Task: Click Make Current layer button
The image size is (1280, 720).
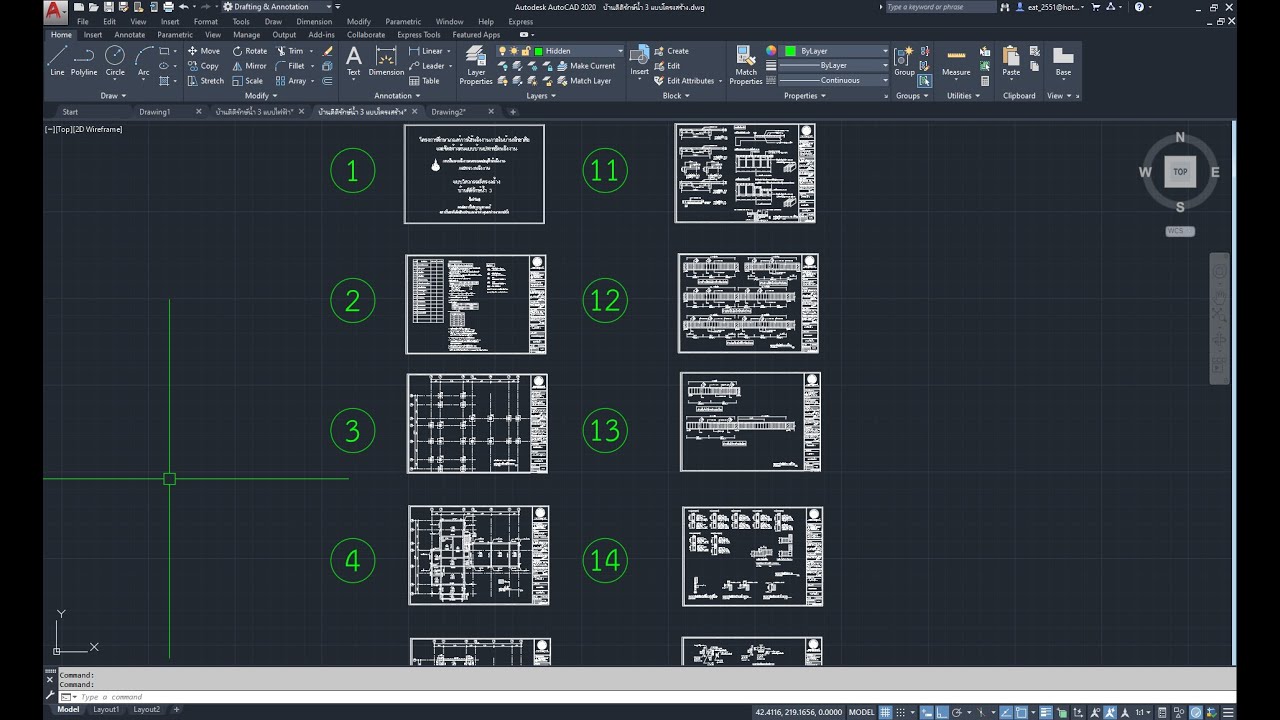Action: coord(585,66)
